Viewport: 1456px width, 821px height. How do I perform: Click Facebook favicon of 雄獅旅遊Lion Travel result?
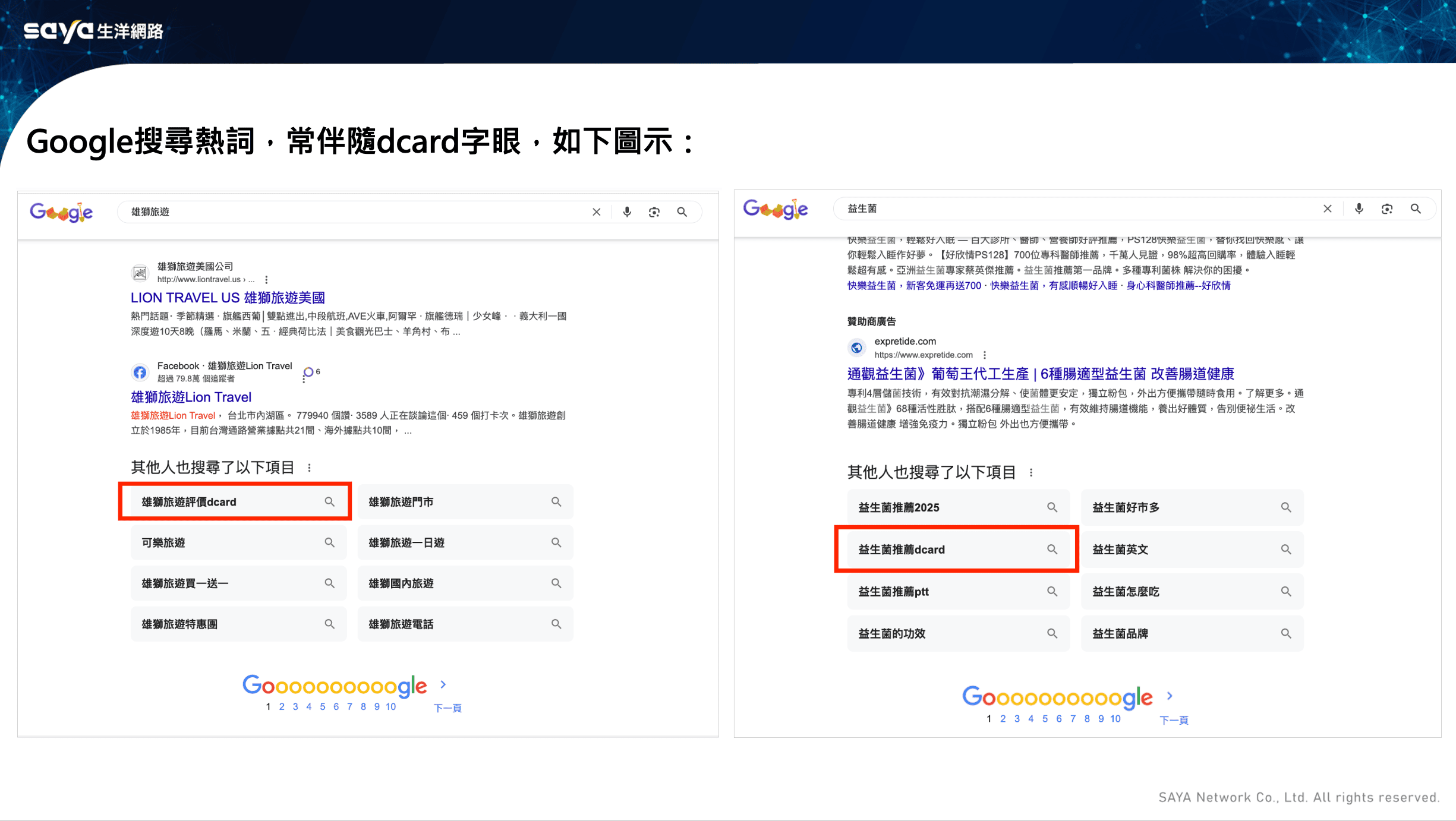tap(140, 372)
